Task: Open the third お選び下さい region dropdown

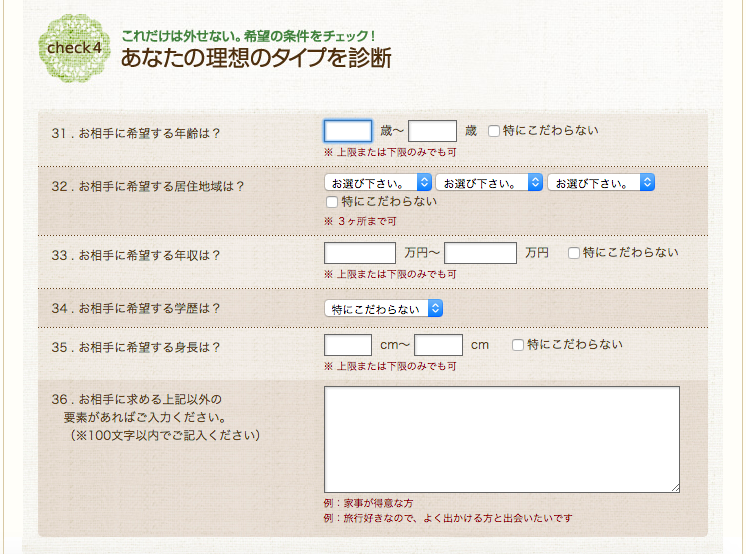Action: click(x=601, y=183)
